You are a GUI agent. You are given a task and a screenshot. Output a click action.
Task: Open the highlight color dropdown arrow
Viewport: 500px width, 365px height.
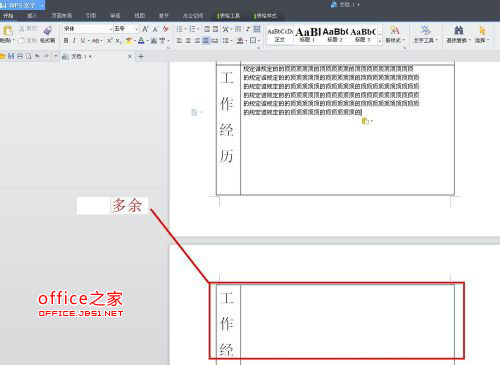pos(134,41)
